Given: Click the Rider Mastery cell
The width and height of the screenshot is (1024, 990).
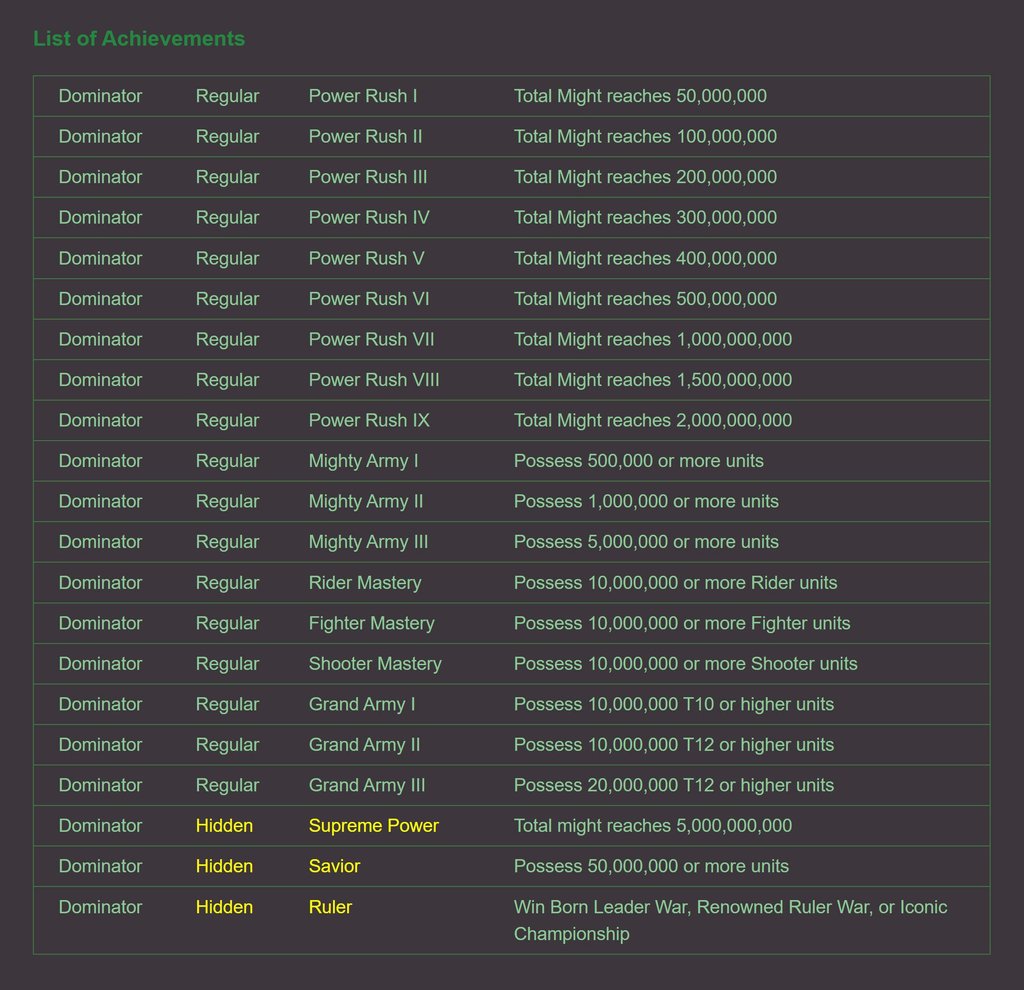Looking at the screenshot, I should tap(365, 583).
